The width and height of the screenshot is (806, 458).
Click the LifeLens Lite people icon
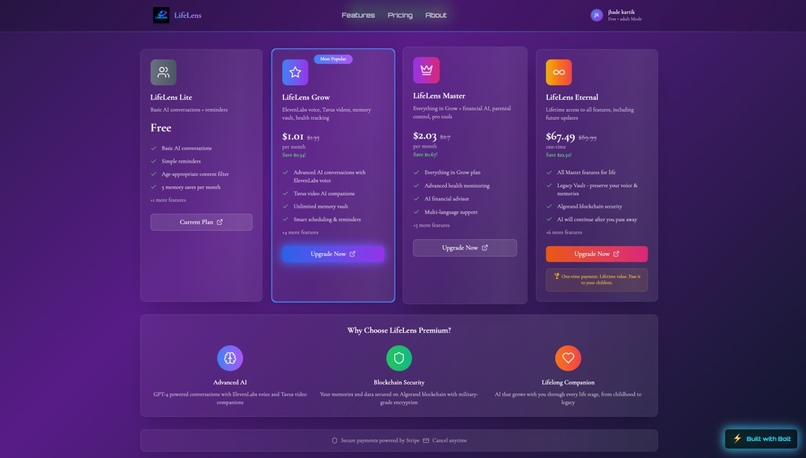[163, 72]
